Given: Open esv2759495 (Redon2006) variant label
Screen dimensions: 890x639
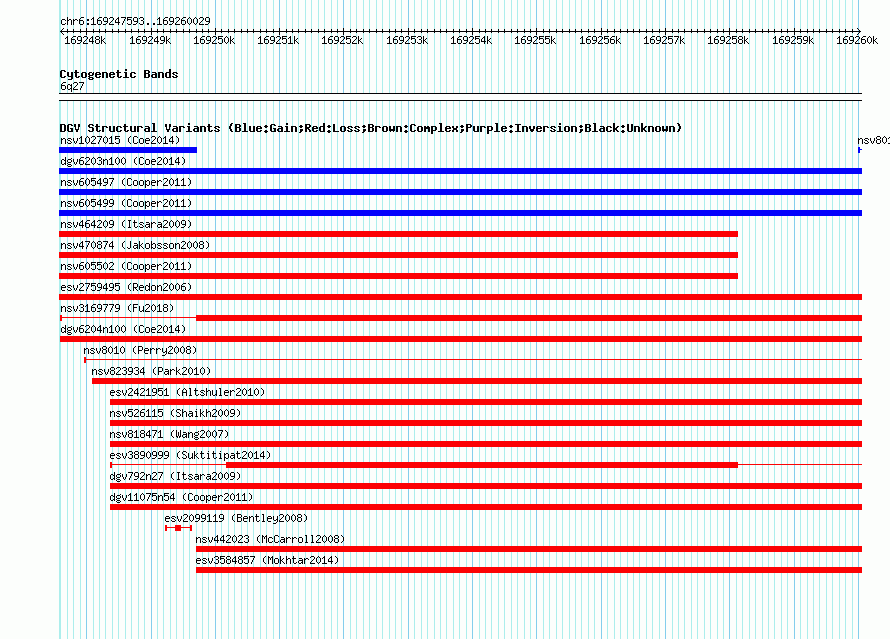Looking at the screenshot, I should pyautogui.click(x=126, y=287).
